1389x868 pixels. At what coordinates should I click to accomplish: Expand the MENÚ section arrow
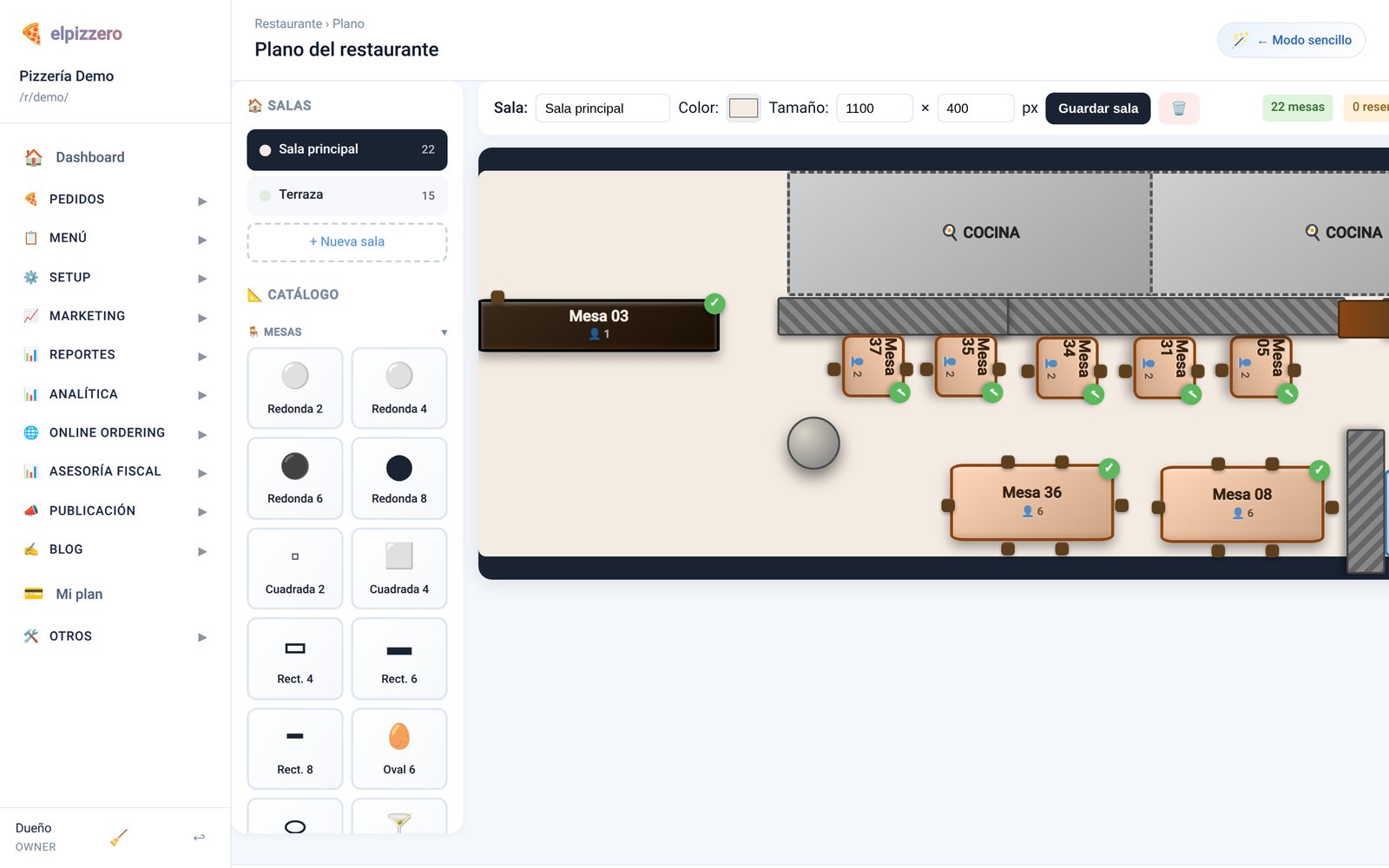click(x=202, y=240)
